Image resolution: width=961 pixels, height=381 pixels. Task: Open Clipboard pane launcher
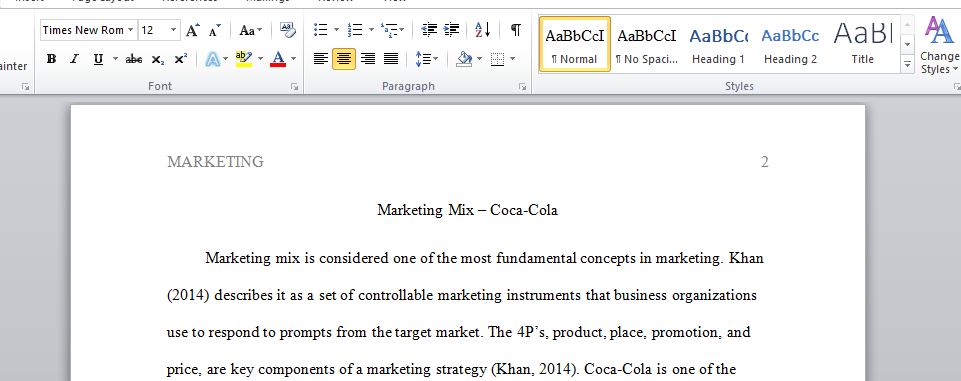click(26, 87)
